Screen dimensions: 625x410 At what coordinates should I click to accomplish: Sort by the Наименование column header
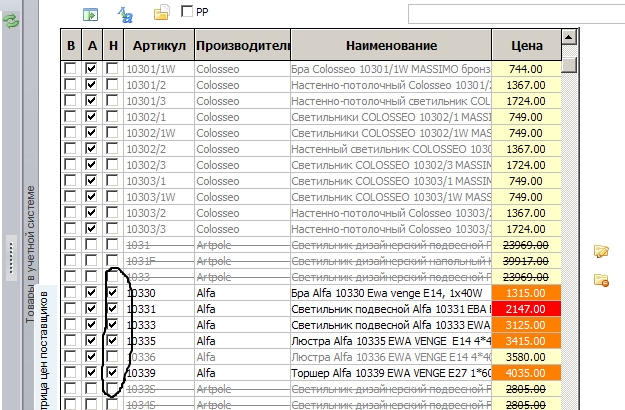391,45
